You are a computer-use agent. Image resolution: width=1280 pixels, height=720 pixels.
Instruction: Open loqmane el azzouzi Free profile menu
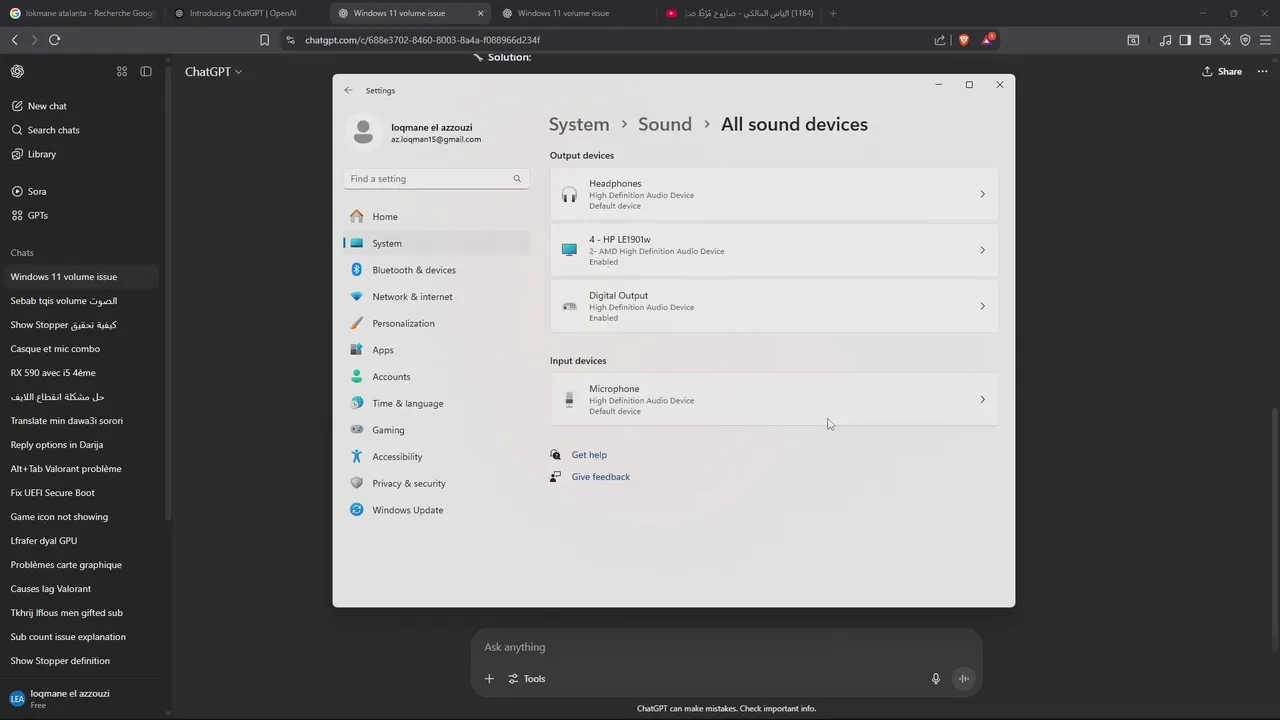click(80, 699)
